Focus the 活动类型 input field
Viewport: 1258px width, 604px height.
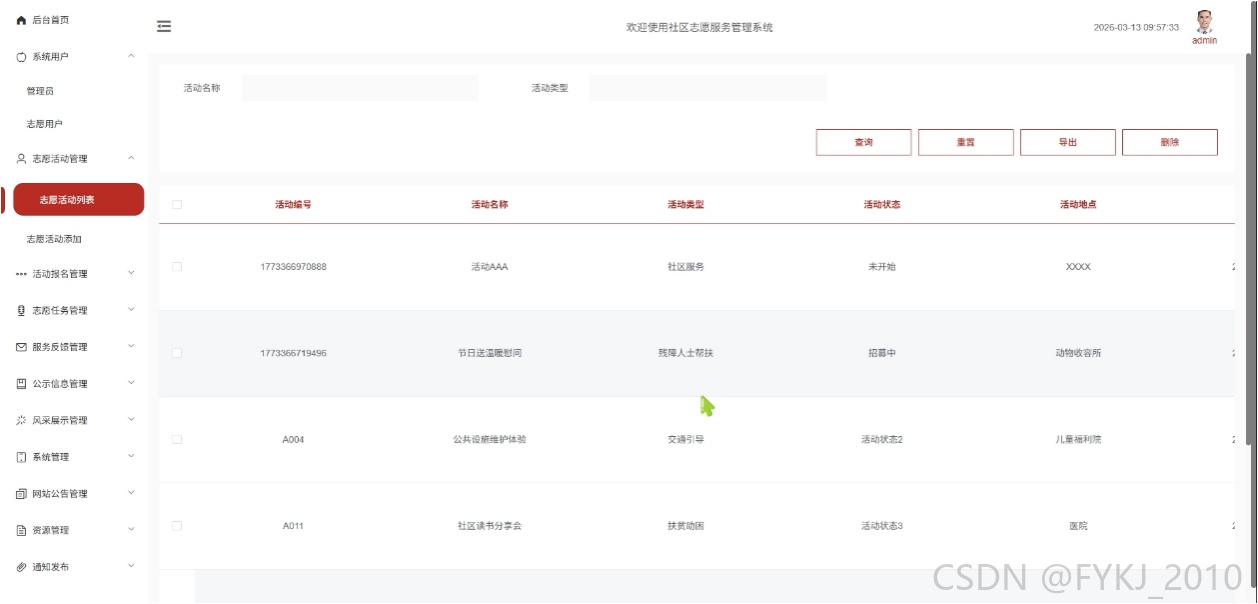tap(708, 88)
